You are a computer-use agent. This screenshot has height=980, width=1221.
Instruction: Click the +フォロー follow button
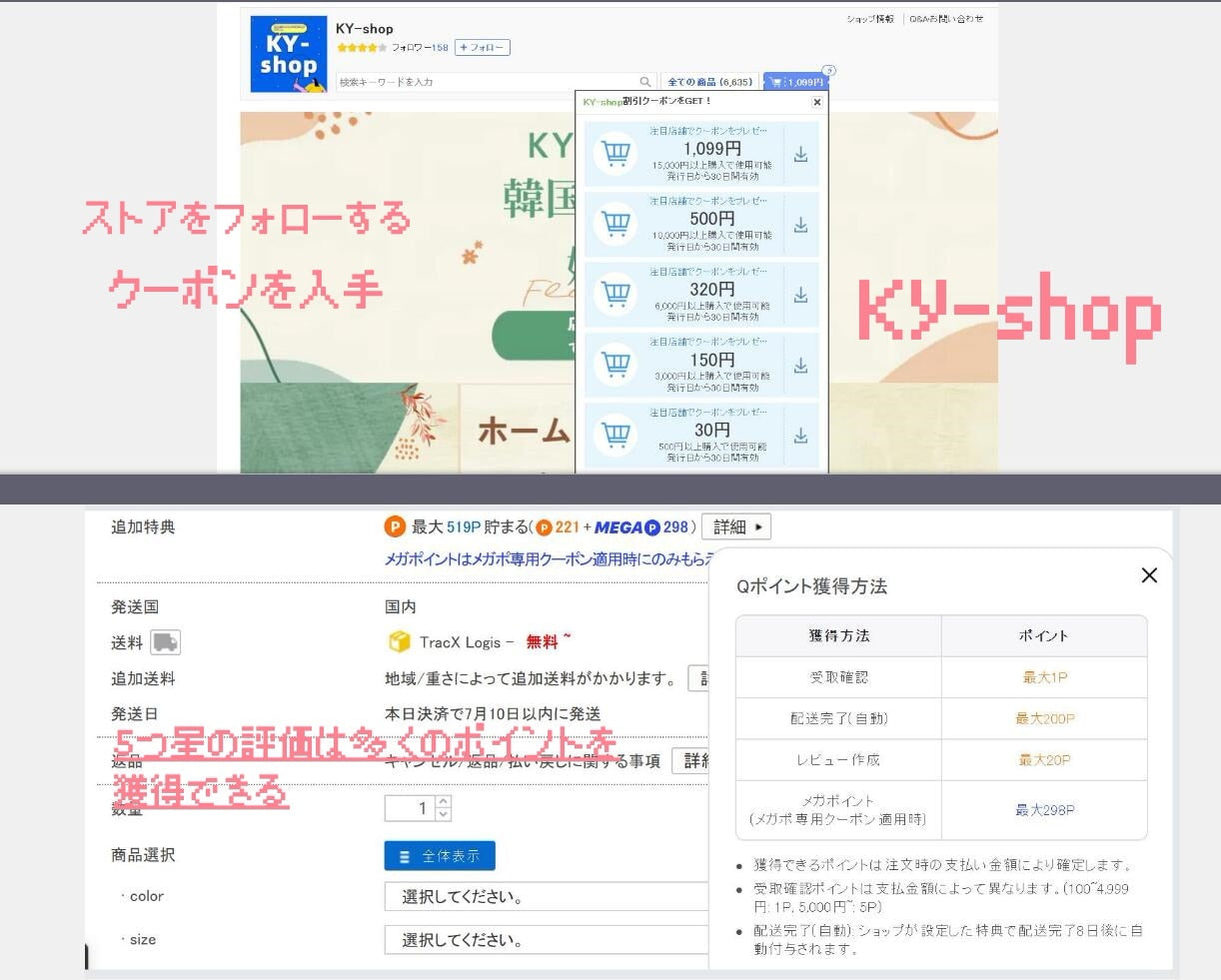[x=482, y=48]
